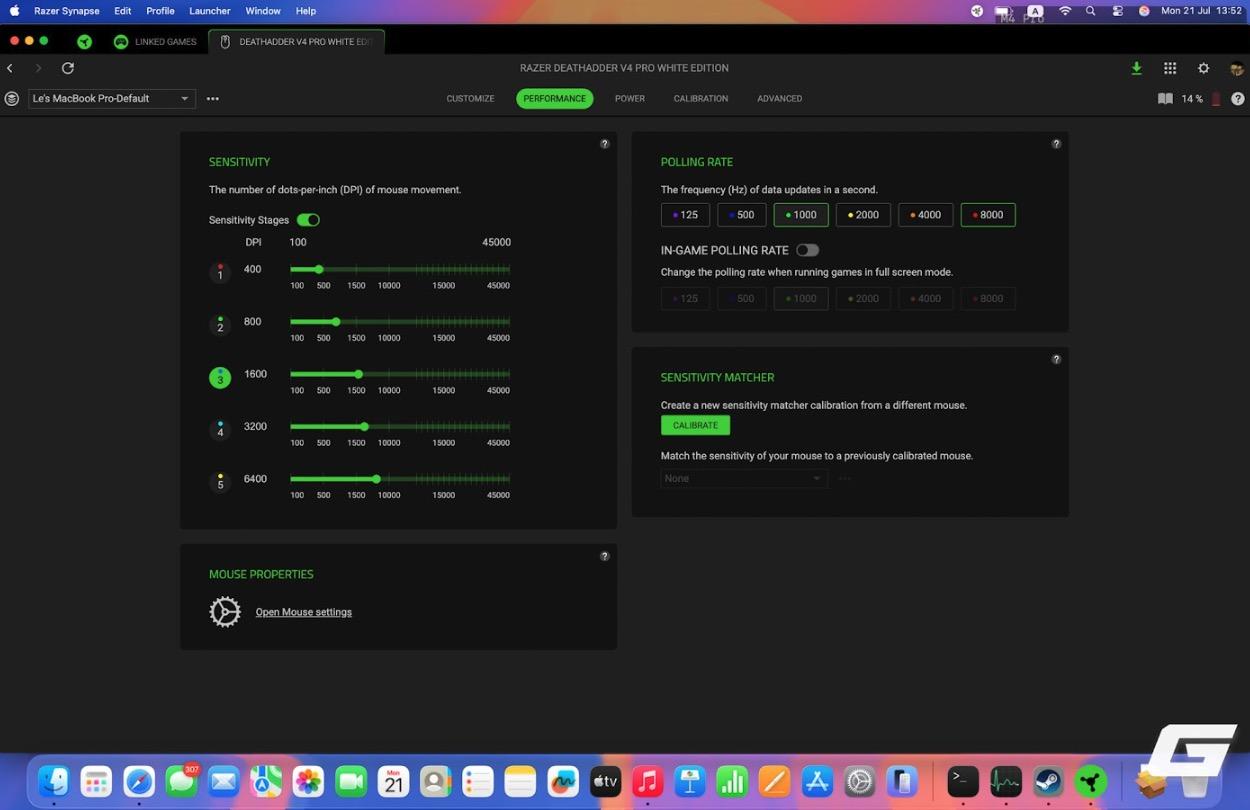Image resolution: width=1250 pixels, height=810 pixels.
Task: Click the 14 % battery level indicator
Action: point(1192,99)
